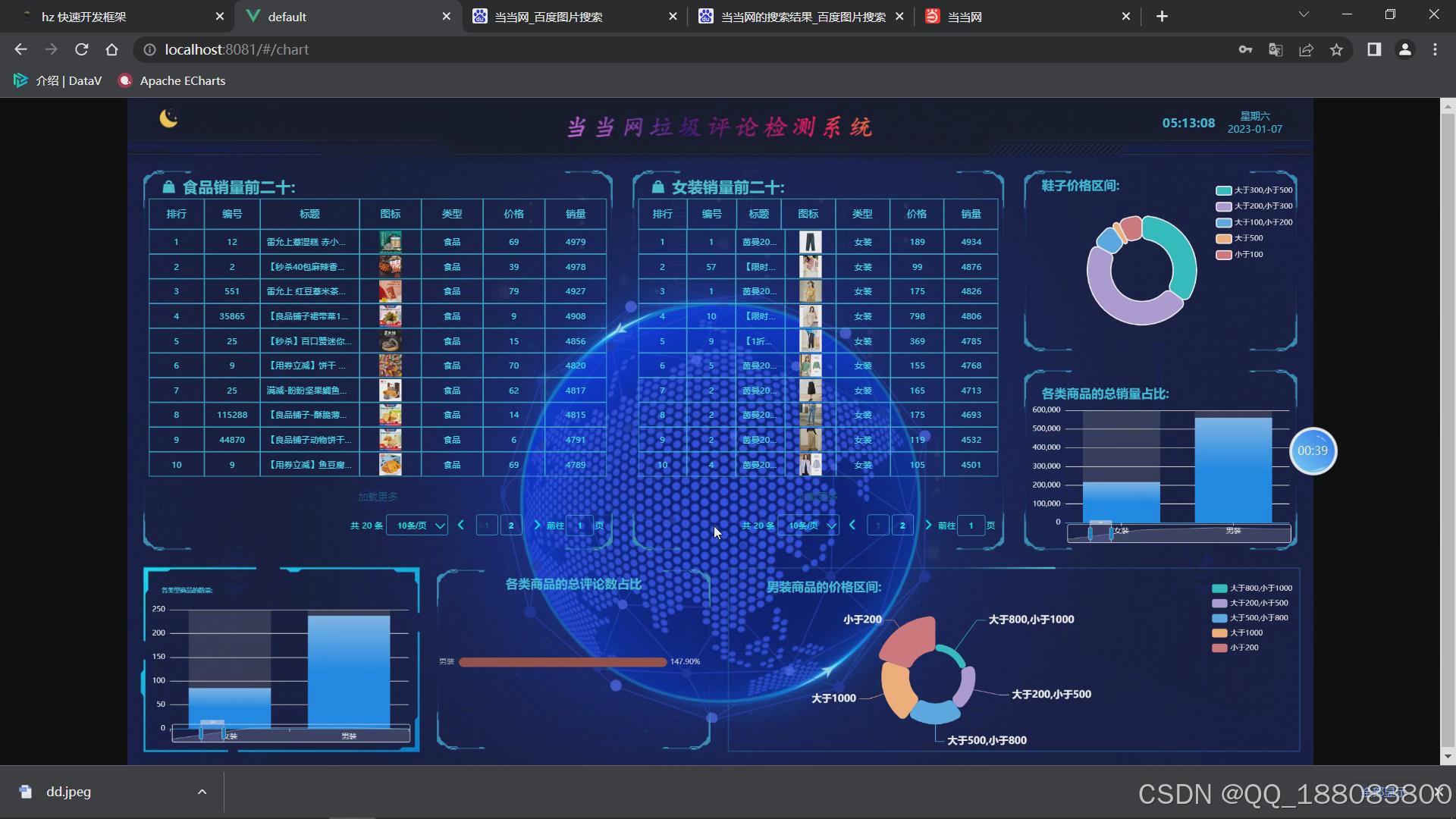This screenshot has height=819, width=1456.
Task: Go to page 2 of food table
Action: pos(511,526)
